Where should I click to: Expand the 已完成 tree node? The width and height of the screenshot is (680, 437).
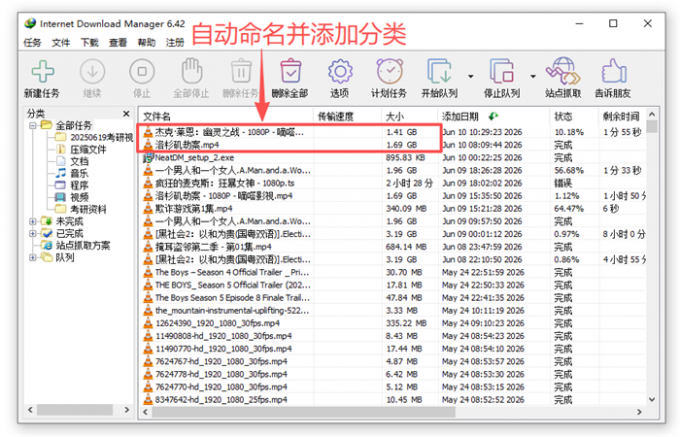(x=33, y=234)
